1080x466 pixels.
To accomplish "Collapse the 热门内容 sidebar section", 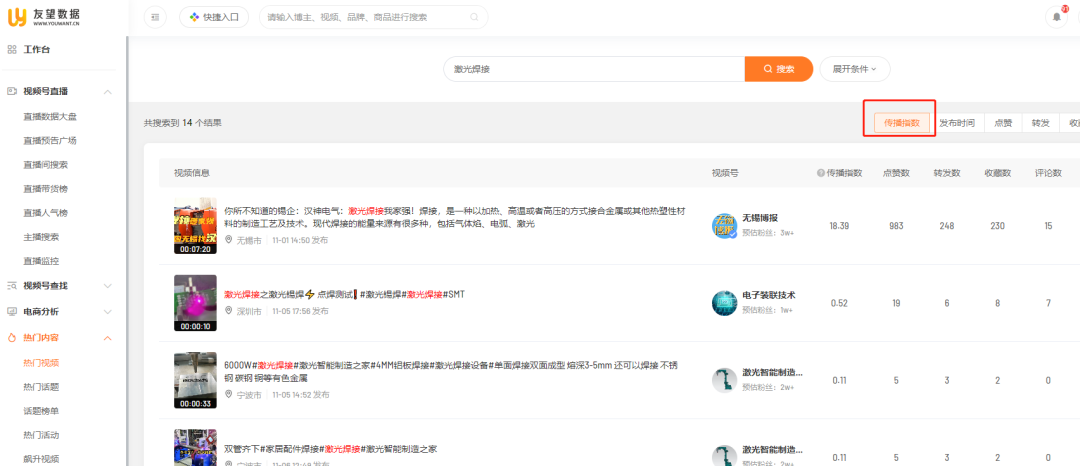I will 107,338.
